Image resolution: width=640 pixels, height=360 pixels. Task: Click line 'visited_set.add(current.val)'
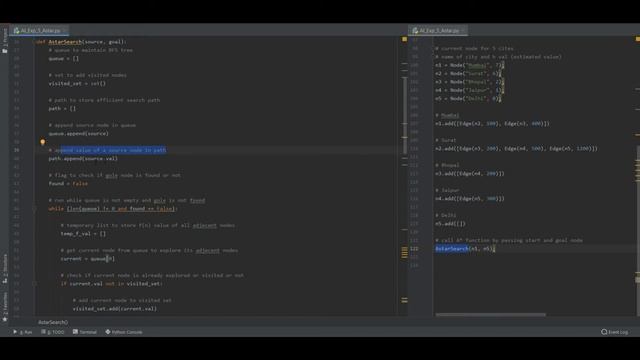click(x=115, y=309)
